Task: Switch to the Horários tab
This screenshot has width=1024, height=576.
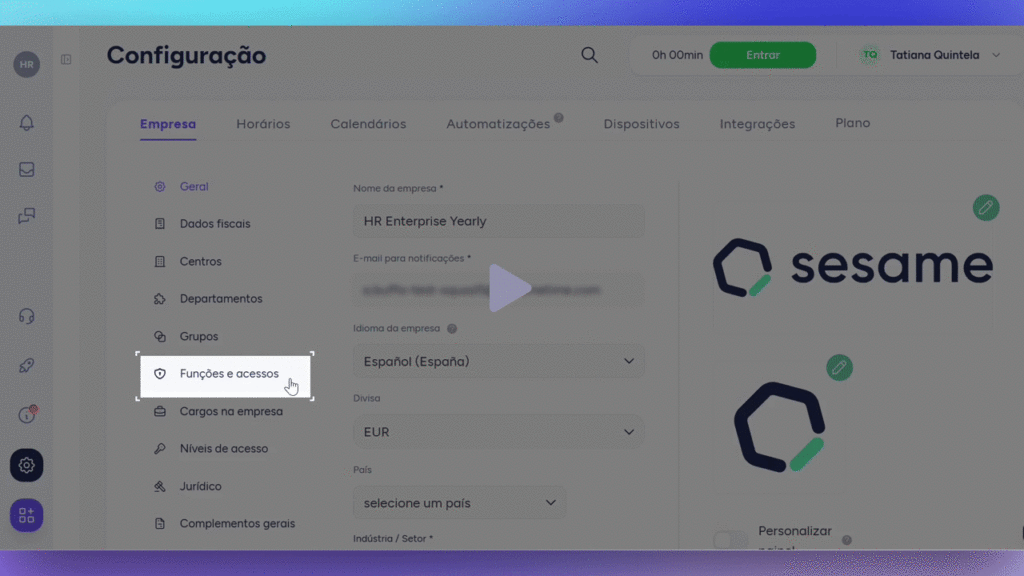Action: point(263,124)
